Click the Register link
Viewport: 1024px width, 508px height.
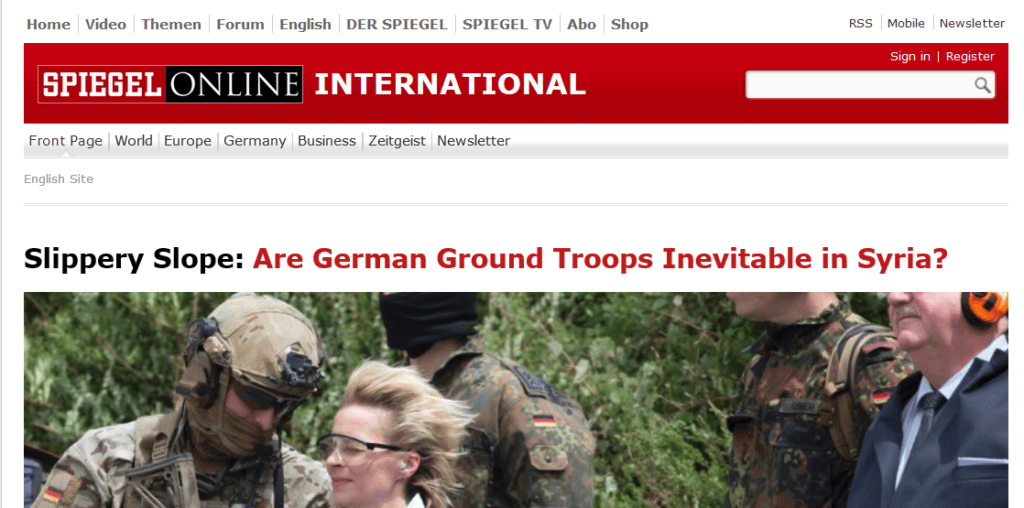pos(970,57)
